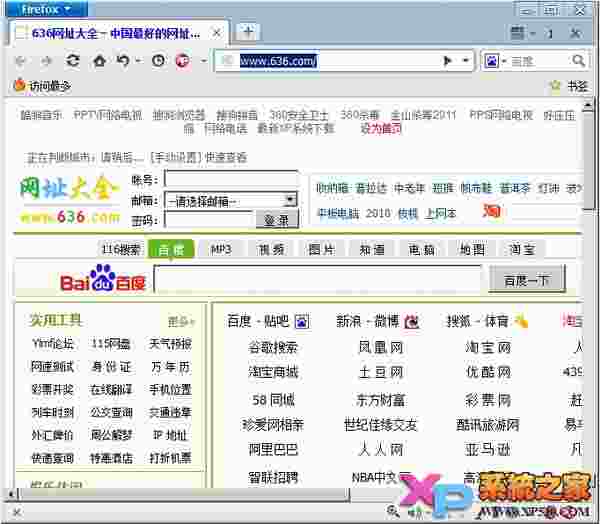This screenshot has height=524, width=600.
Task: Open history with the clock icon
Action: pos(158,60)
